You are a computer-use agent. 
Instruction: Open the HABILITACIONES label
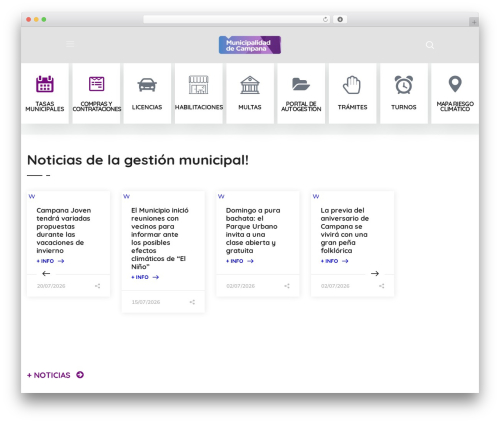click(x=199, y=107)
